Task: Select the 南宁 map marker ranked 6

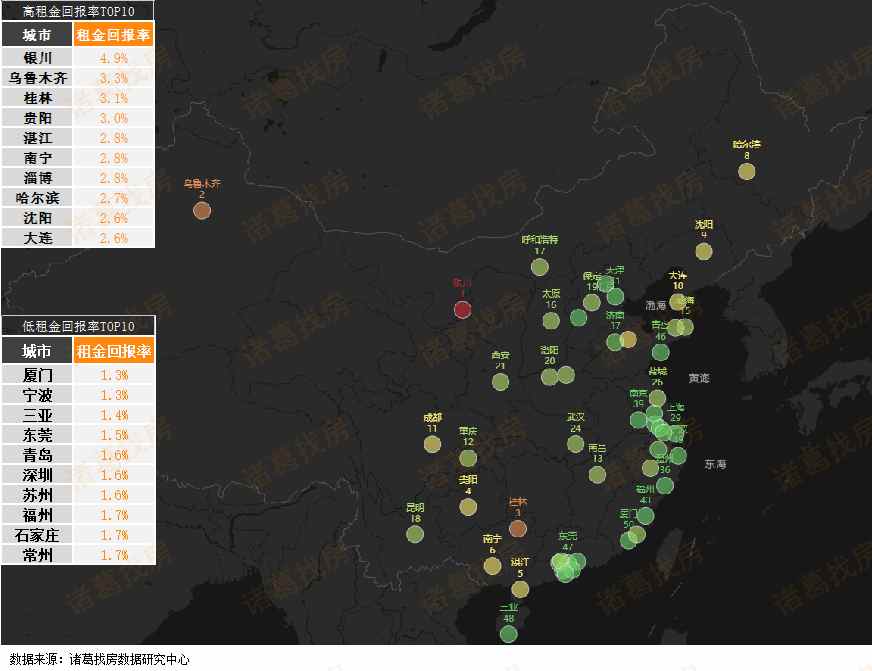Action: tap(492, 566)
